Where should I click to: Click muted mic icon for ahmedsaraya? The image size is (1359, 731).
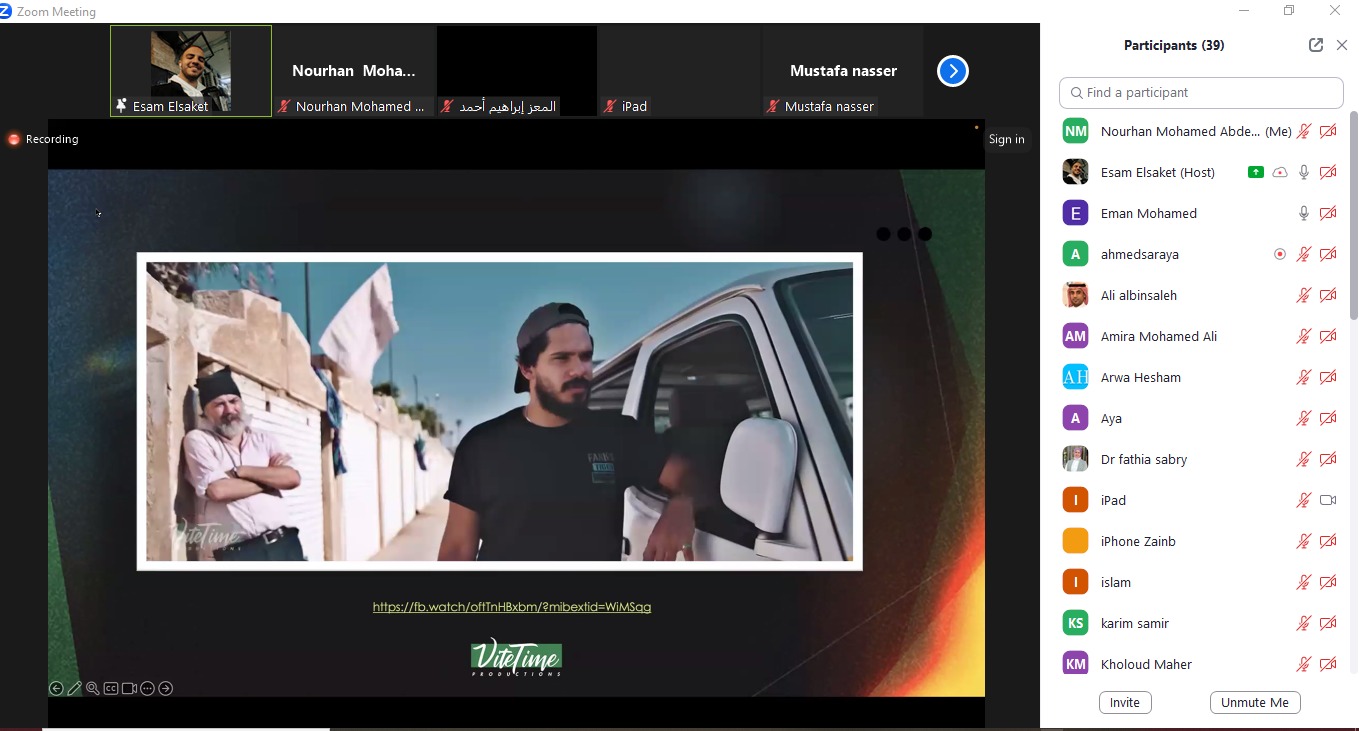click(1303, 255)
